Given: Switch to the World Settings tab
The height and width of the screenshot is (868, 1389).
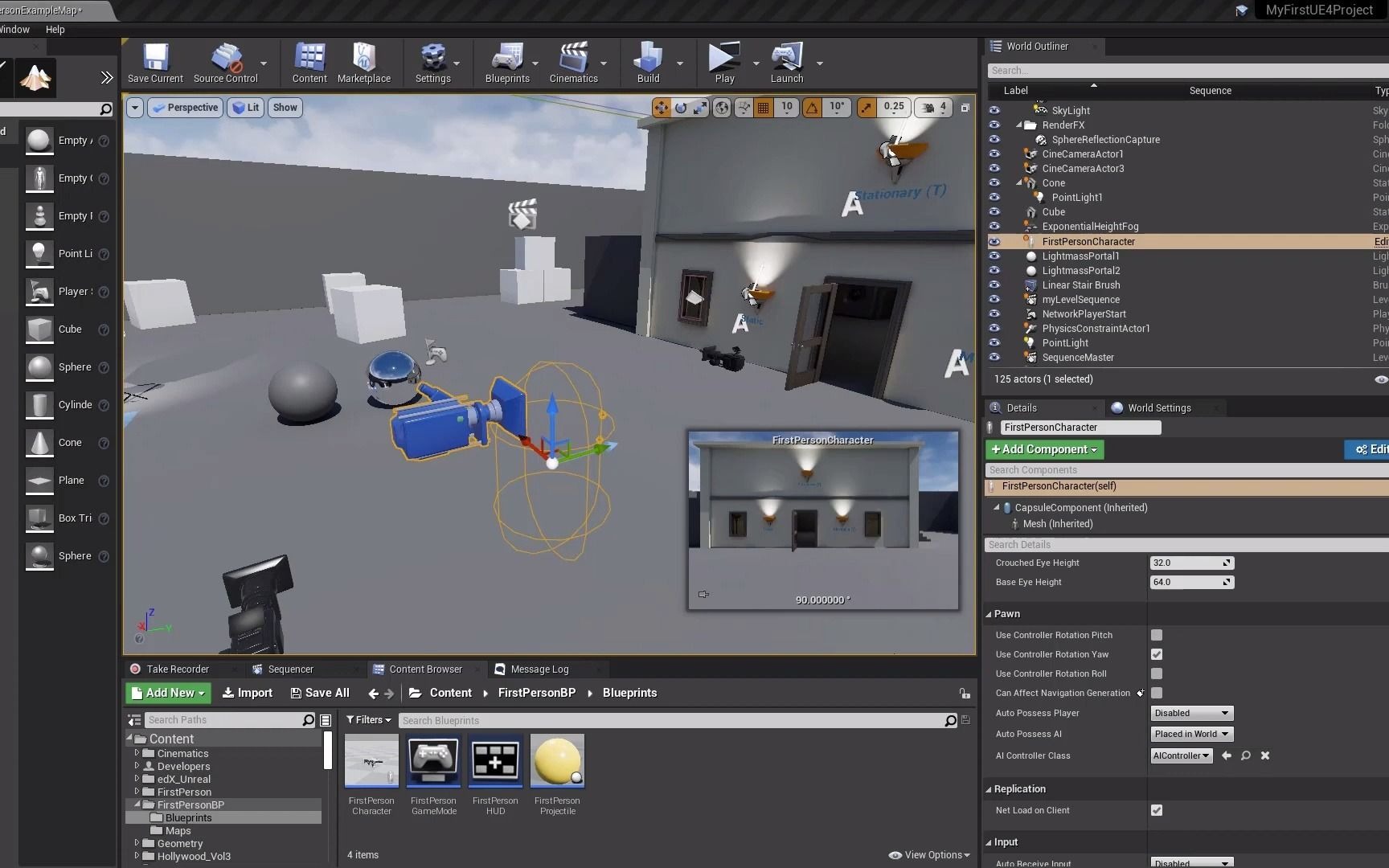Looking at the screenshot, I should click(x=1159, y=407).
